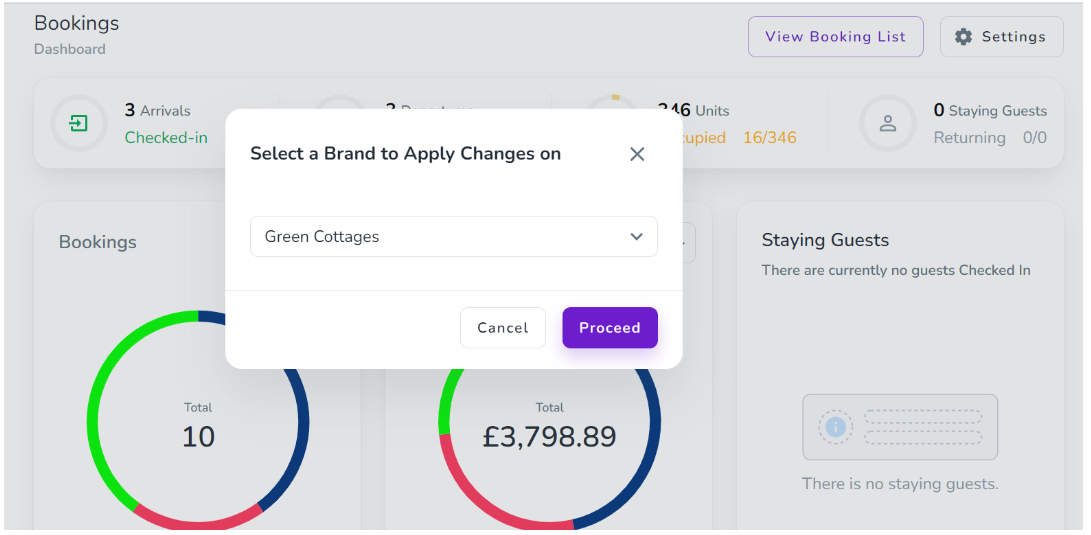This screenshot has height=535, width=1091.
Task: Click the Checked-in status text
Action: coord(166,138)
